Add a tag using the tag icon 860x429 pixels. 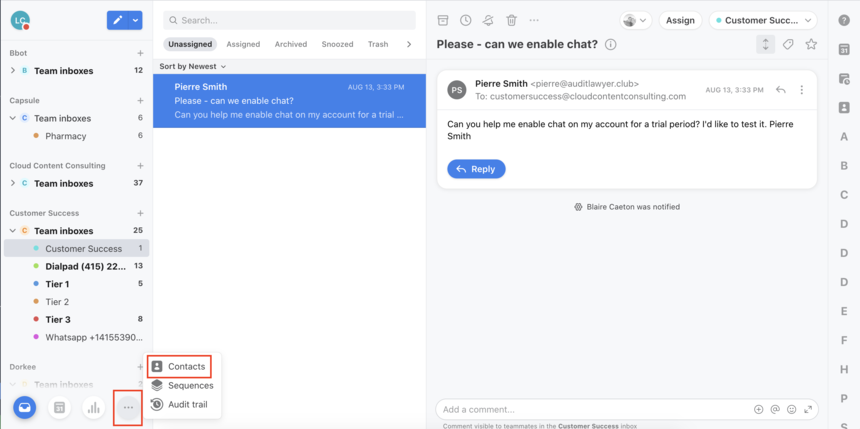point(788,44)
